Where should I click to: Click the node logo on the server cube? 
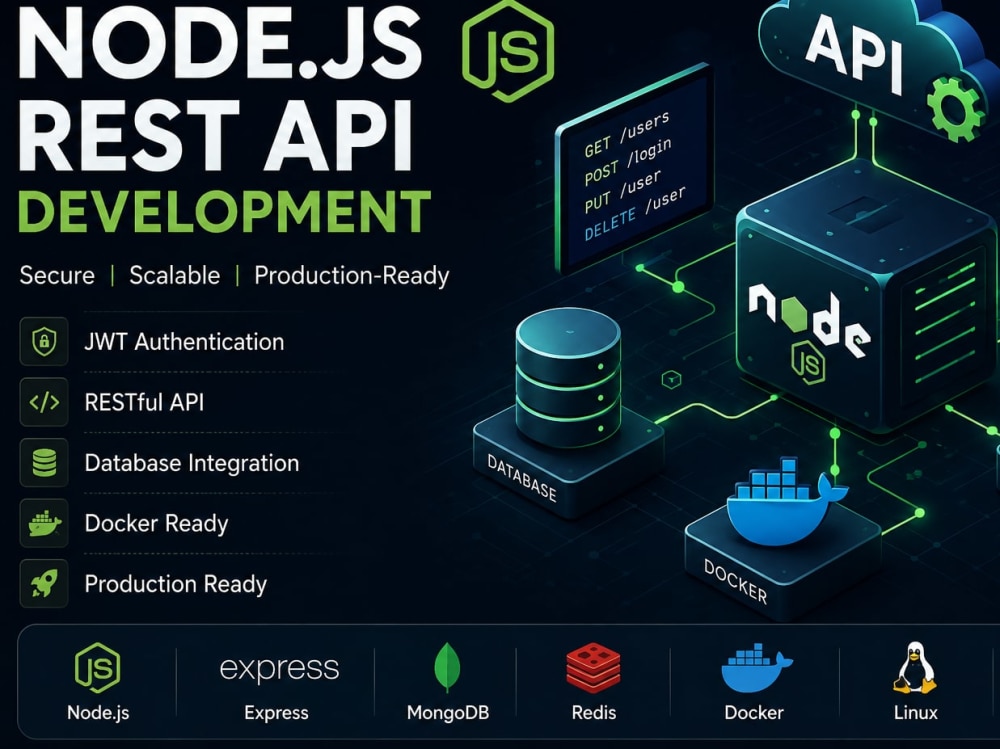809,319
